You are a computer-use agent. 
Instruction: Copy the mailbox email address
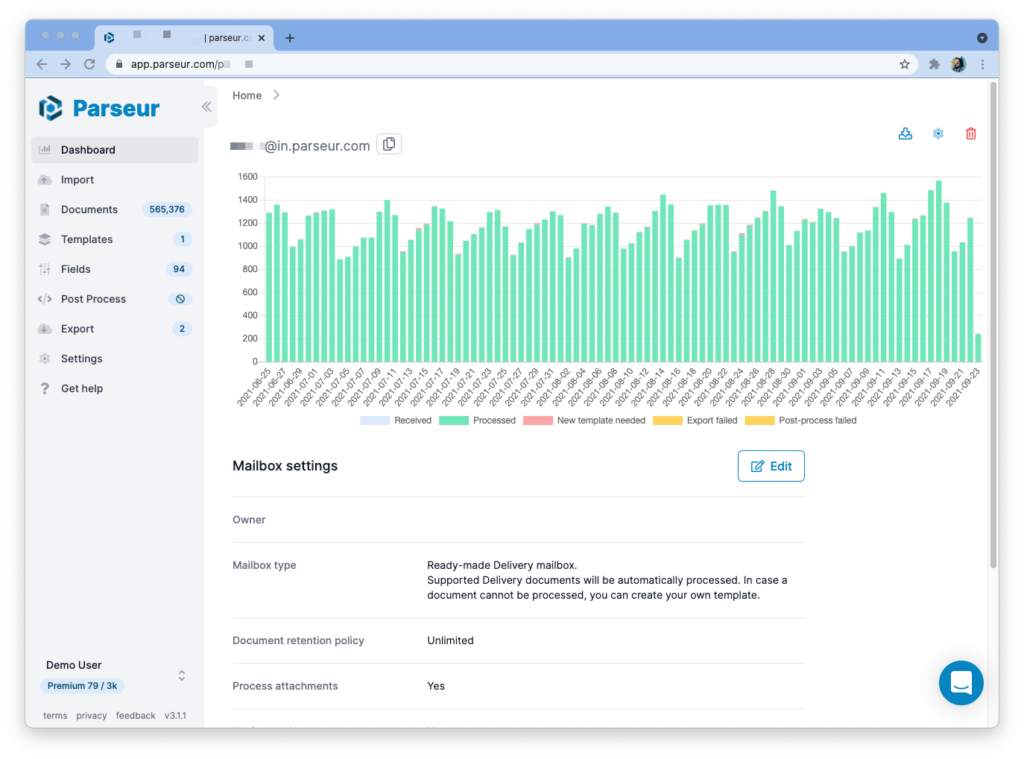(x=388, y=143)
